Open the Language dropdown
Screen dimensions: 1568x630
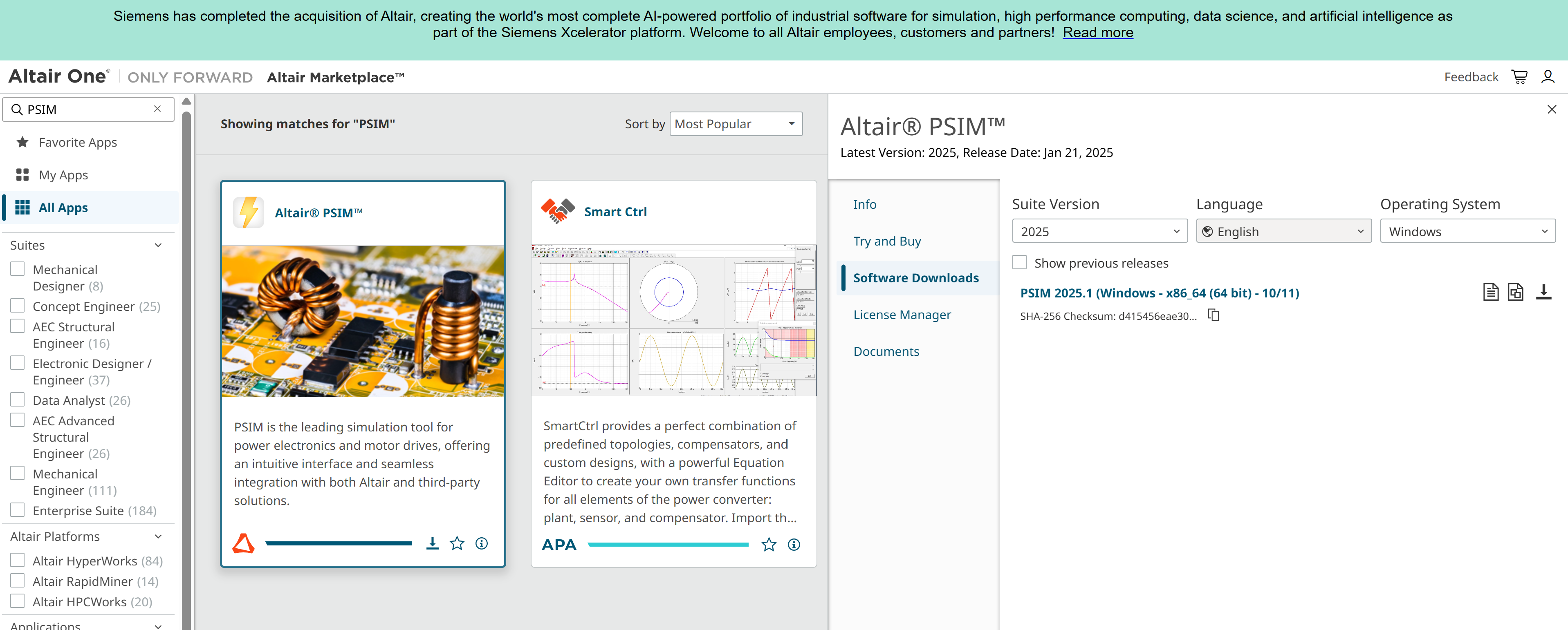1283,231
